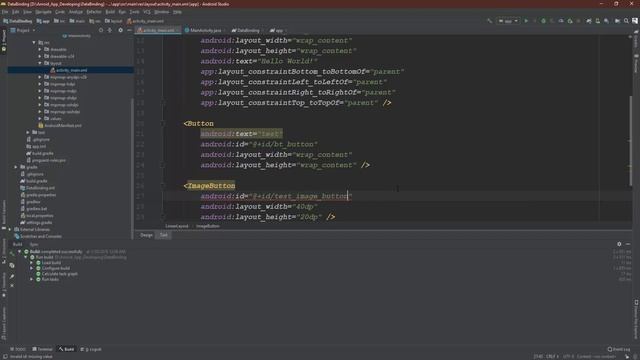640x360 pixels.
Task: Click the locate file target icon in Project panel
Action: [101, 30]
